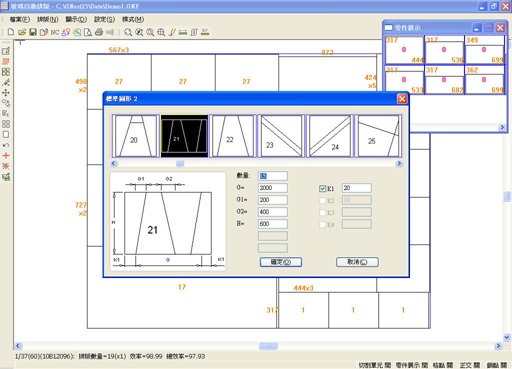Image resolution: width=512 pixels, height=369 pixels.
Task: Click right scroll arrow in parts display panel
Action: click(x=502, y=127)
